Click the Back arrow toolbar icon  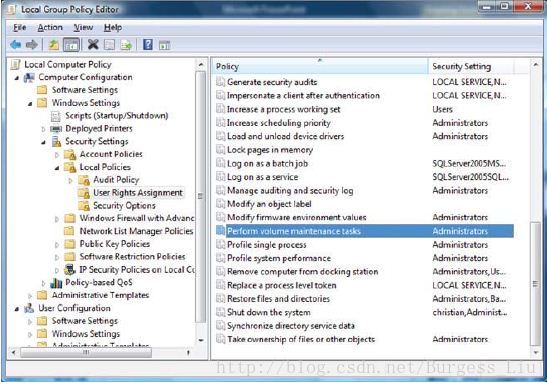(16, 45)
